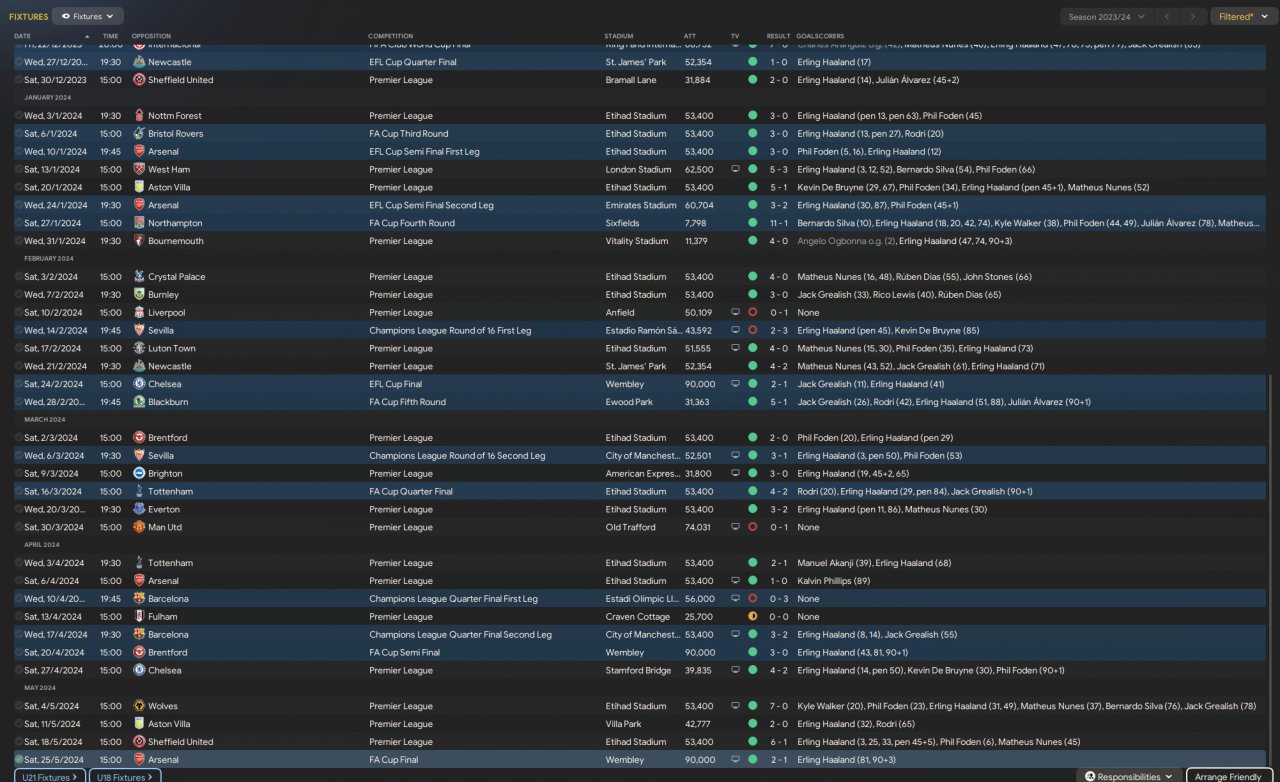Image resolution: width=1280 pixels, height=782 pixels.
Task: Click the TV icon on the Liverpool row
Action: tap(735, 313)
